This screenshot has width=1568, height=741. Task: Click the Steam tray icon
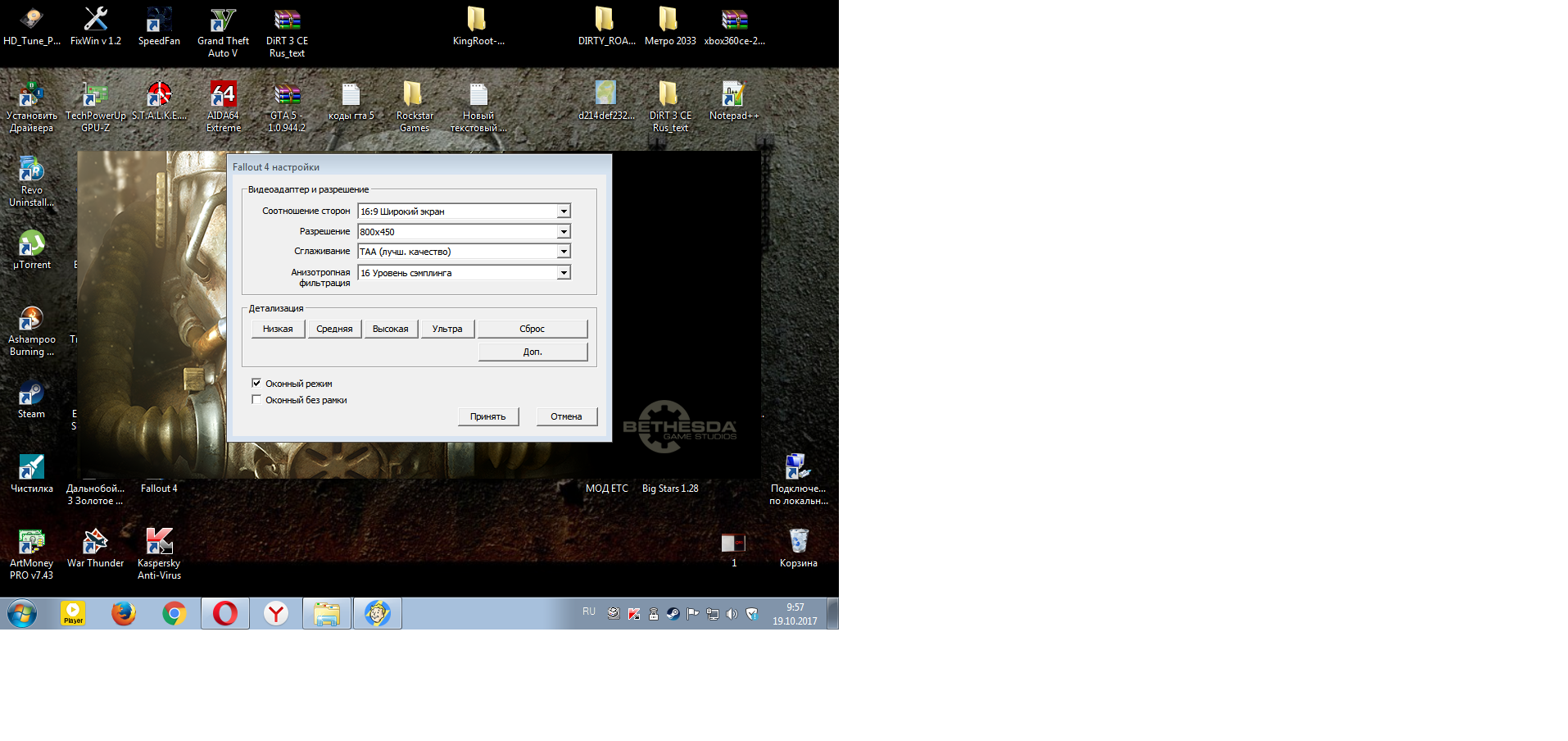[x=673, y=613]
